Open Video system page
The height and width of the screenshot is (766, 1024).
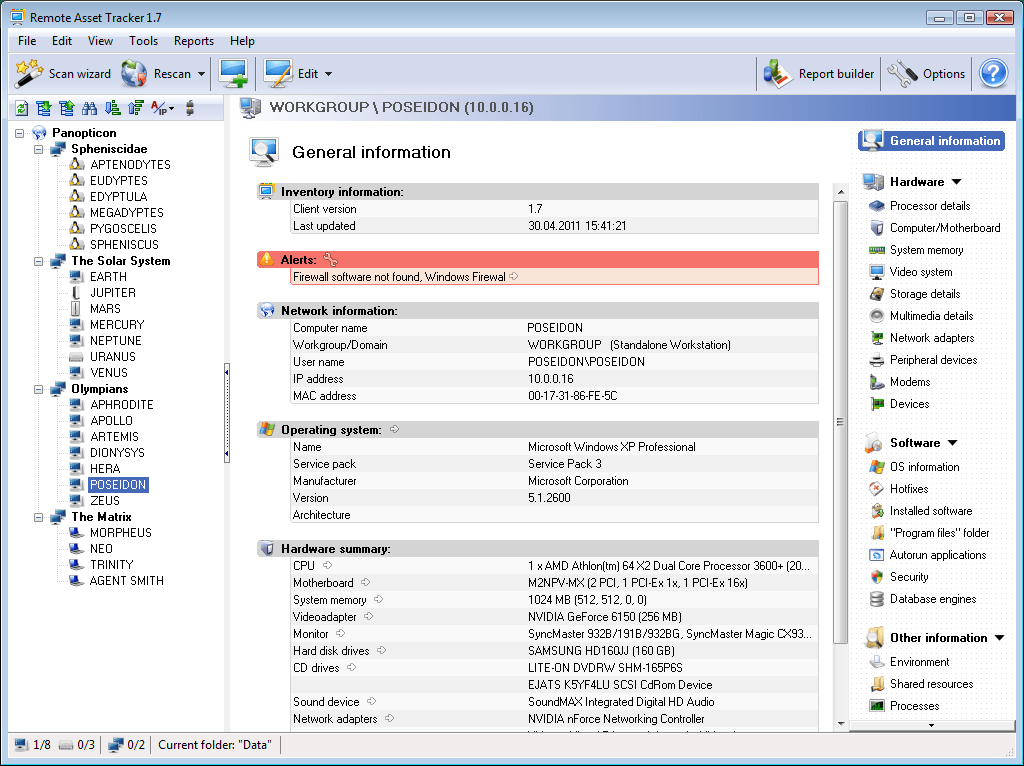(921, 272)
